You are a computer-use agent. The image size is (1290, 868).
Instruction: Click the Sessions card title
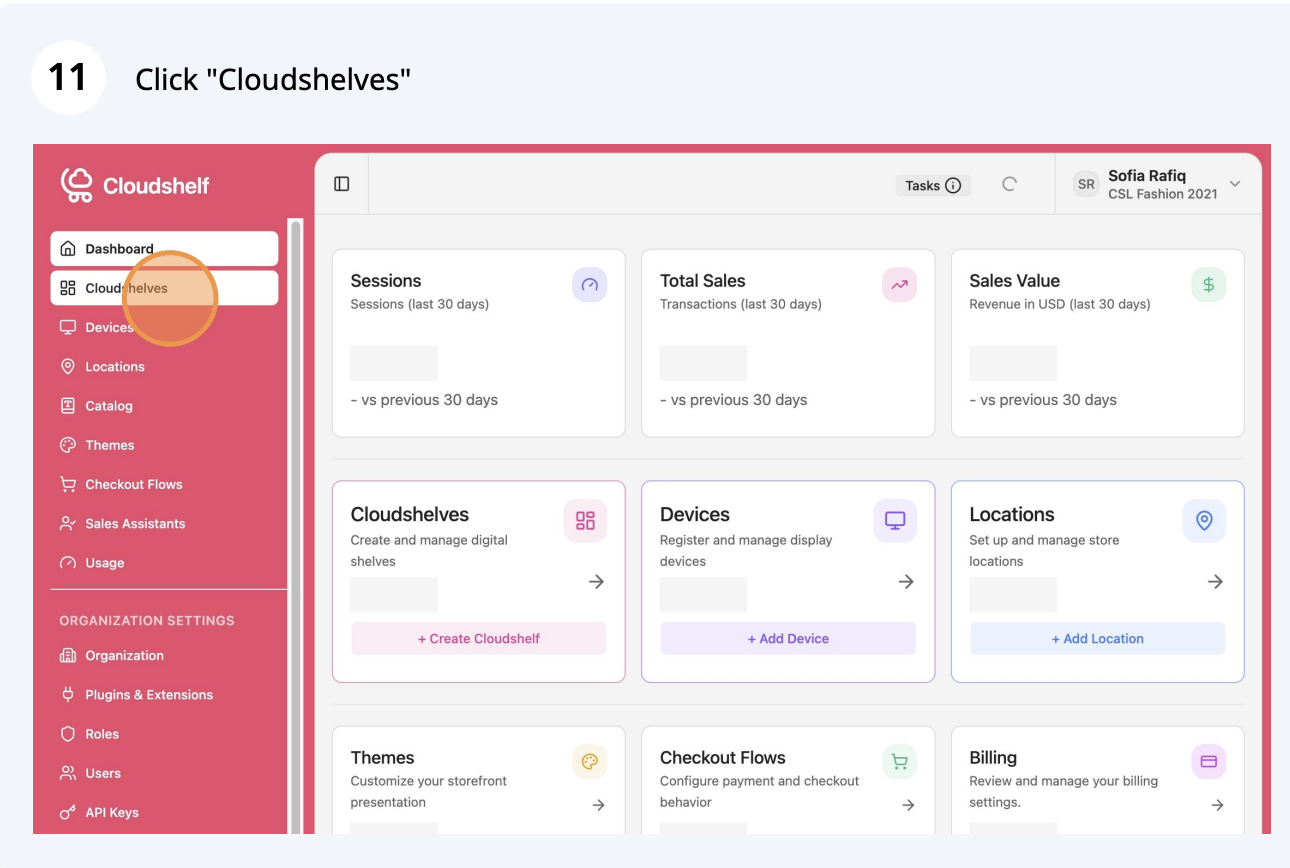pyautogui.click(x=386, y=281)
